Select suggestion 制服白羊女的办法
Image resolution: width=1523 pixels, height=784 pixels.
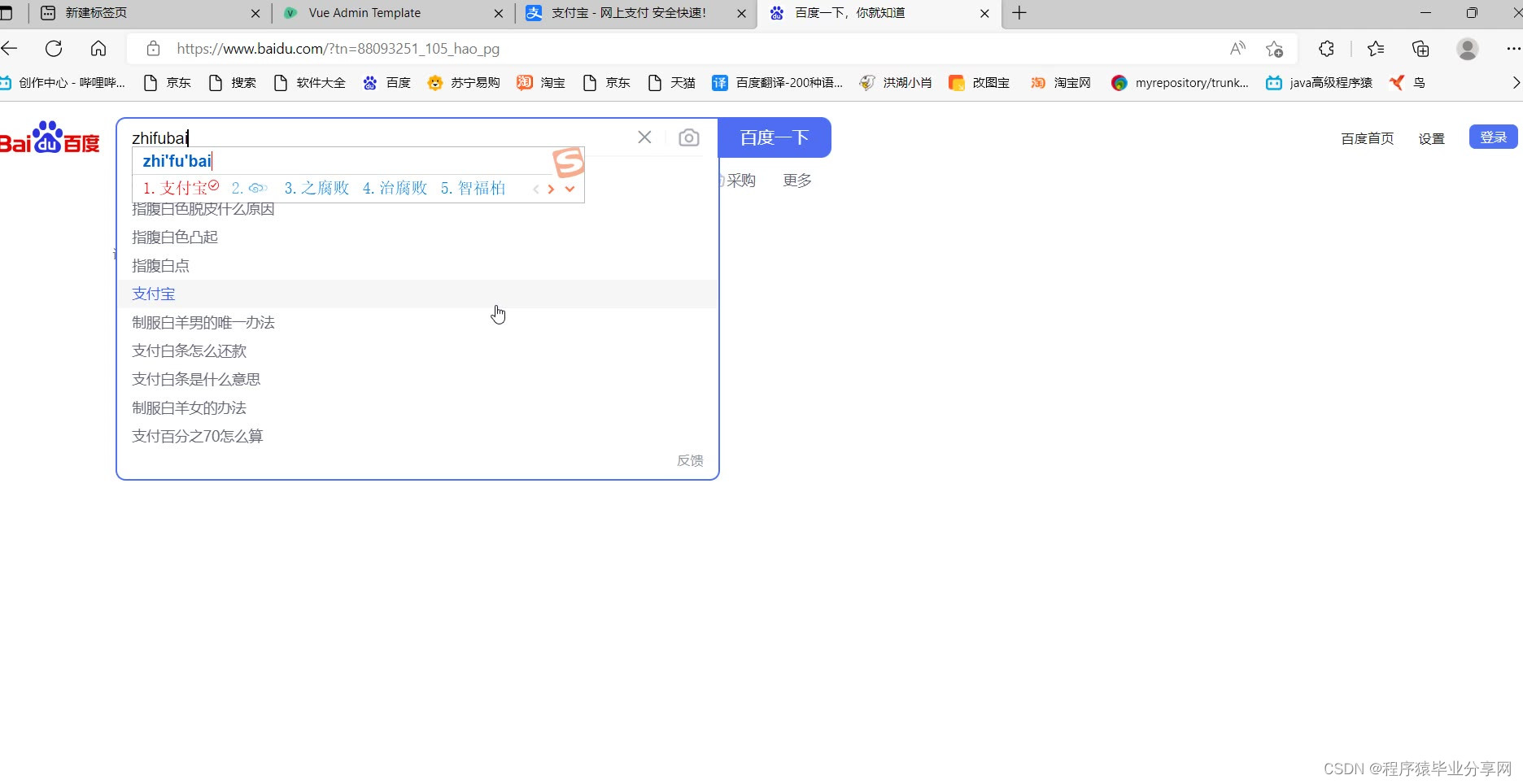click(417, 407)
